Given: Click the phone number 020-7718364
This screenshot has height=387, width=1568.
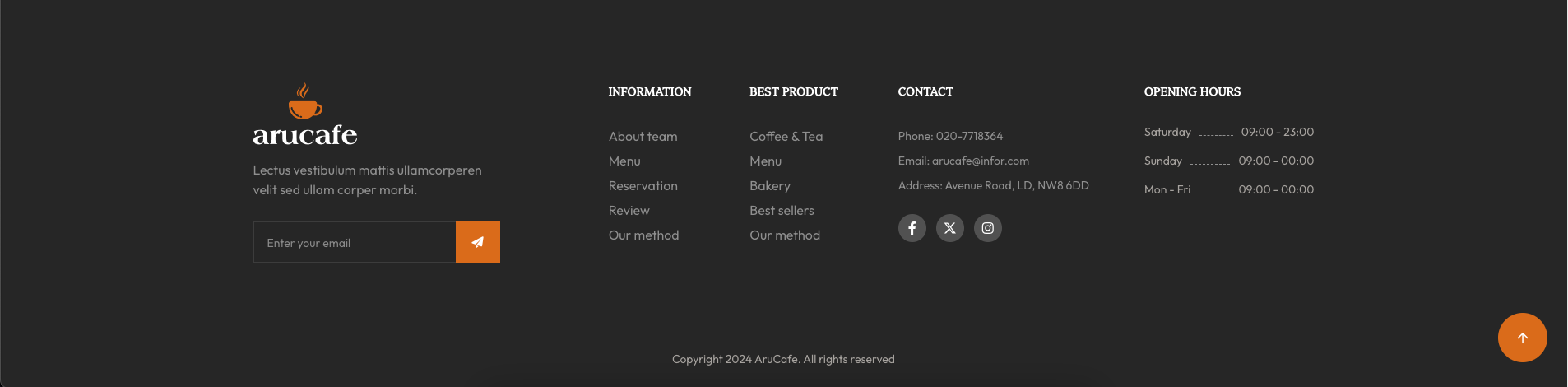Looking at the screenshot, I should click(x=969, y=136).
